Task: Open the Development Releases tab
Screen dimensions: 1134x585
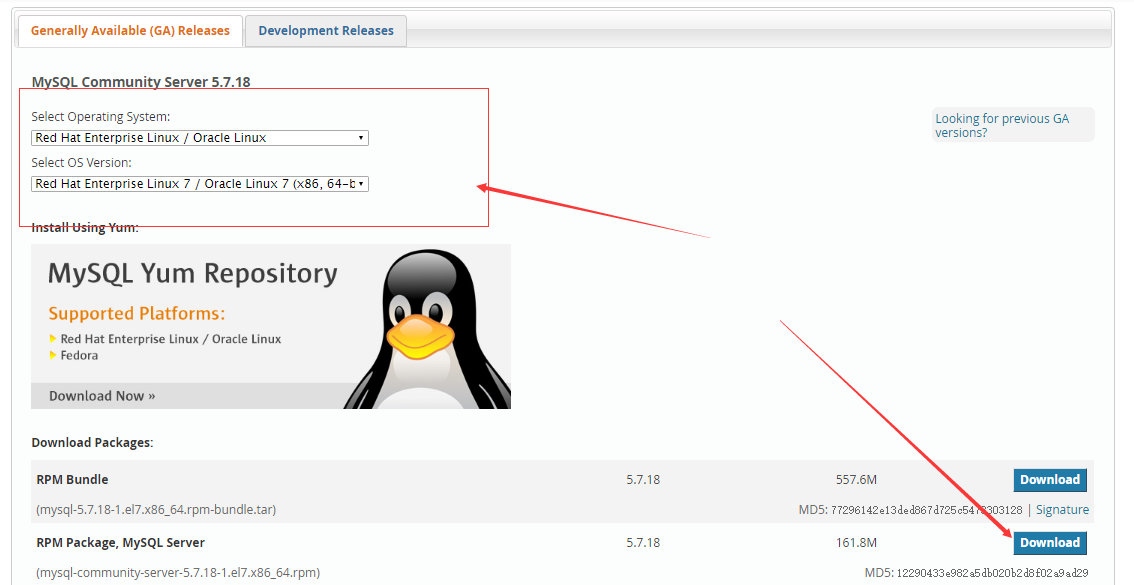Action: (326, 31)
